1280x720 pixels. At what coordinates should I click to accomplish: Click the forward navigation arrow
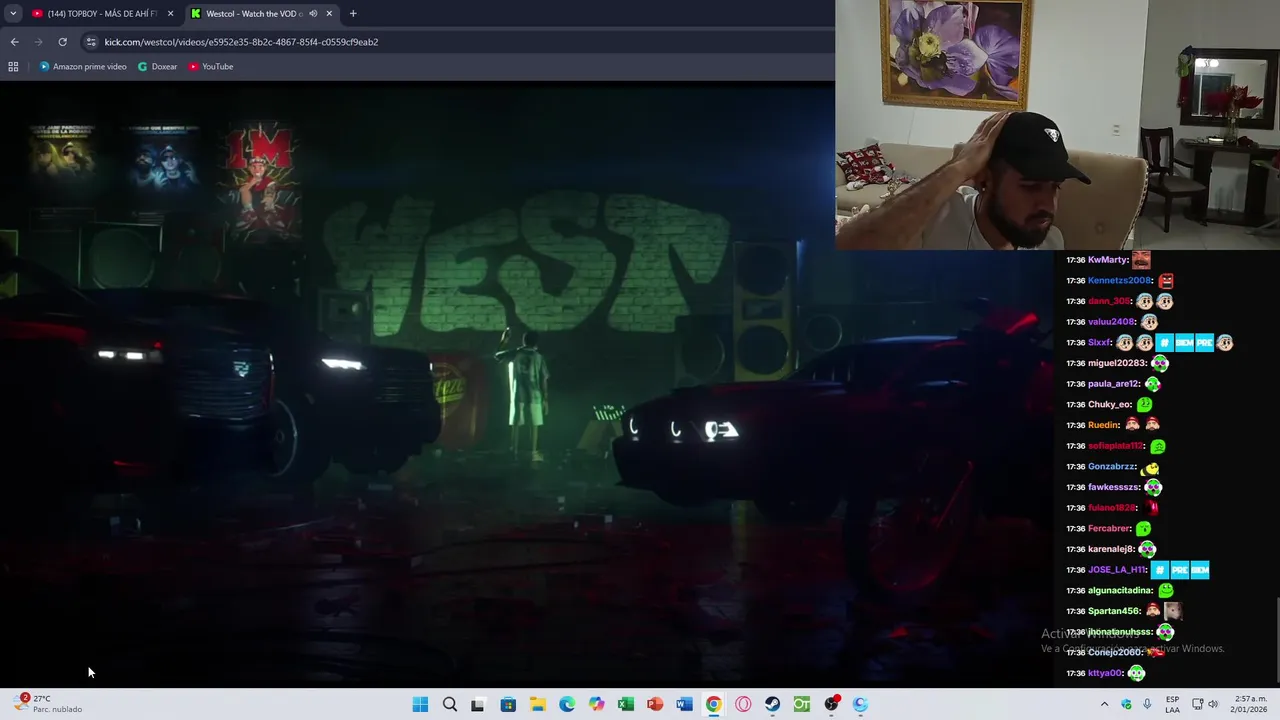click(38, 42)
